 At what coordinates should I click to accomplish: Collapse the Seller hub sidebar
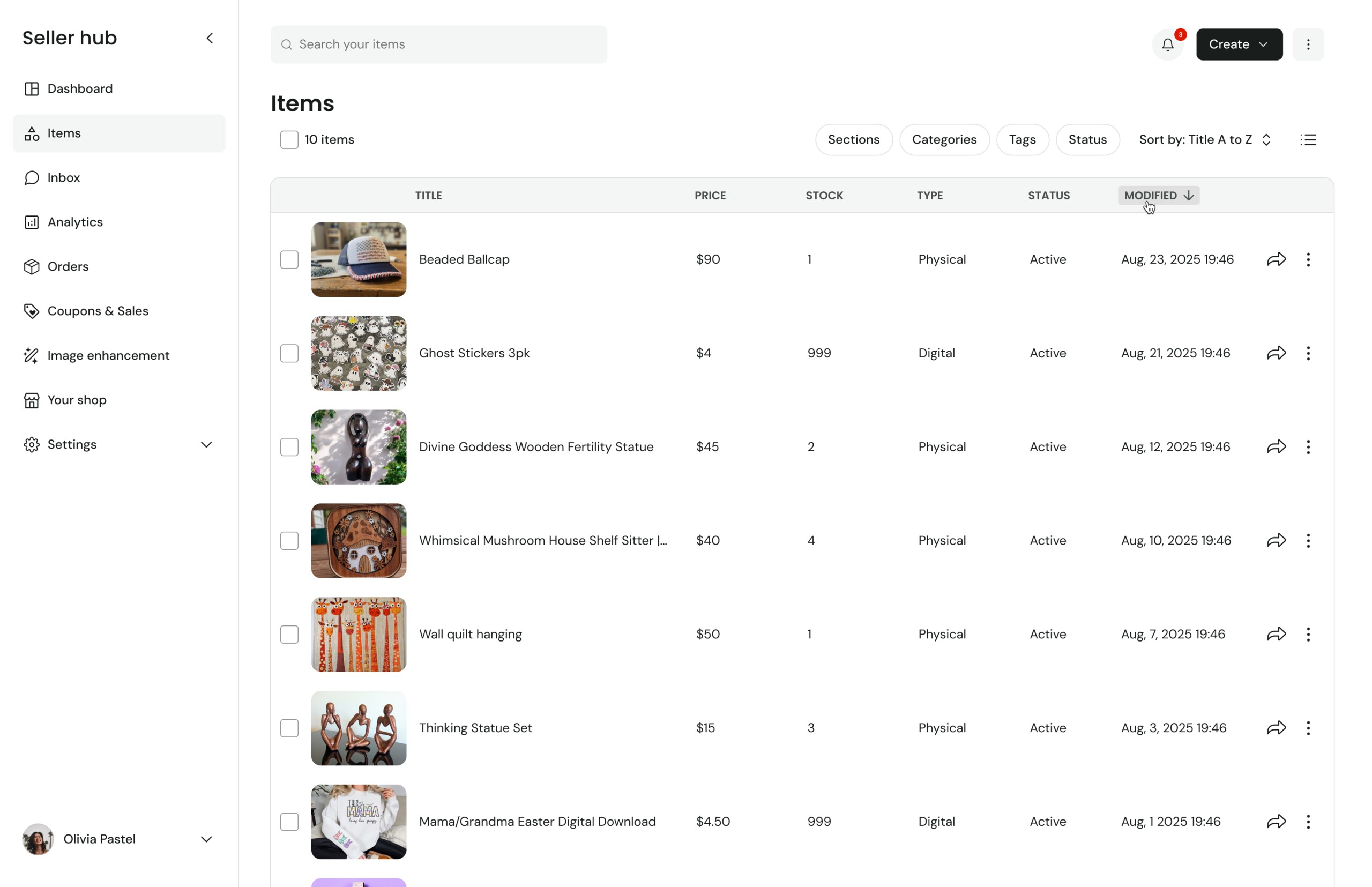click(210, 39)
